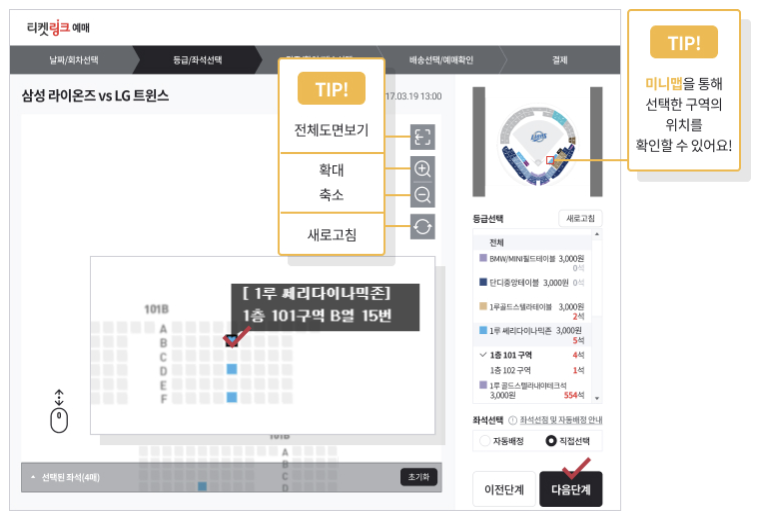Click the purple BMW/MINI필드테이블 color swatch

(x=483, y=258)
